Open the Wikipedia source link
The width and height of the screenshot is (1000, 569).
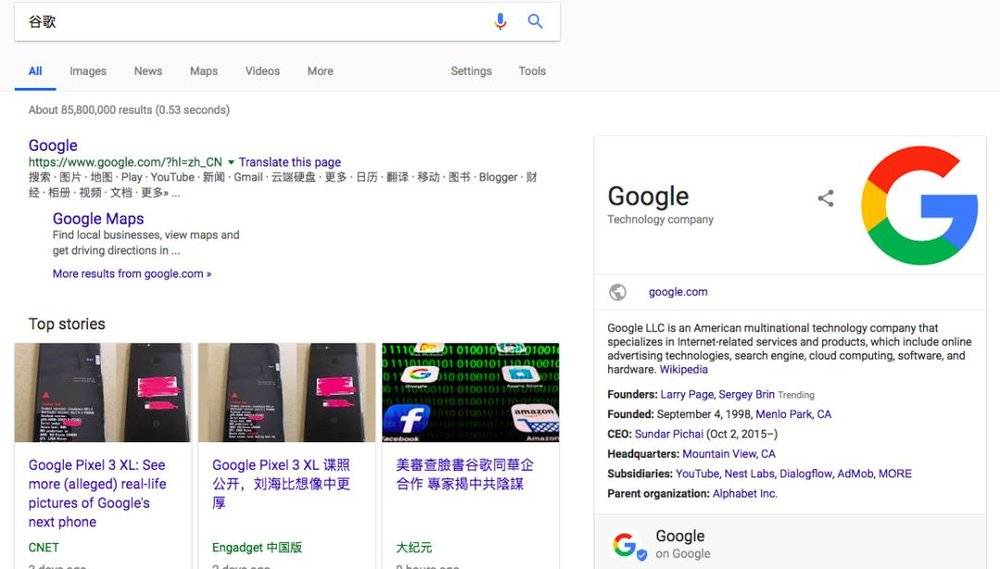click(x=684, y=369)
